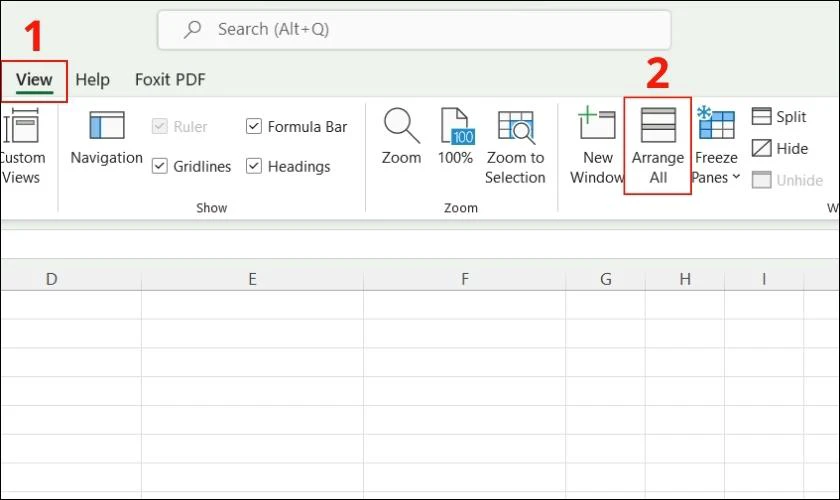
Task: Set zoom to 100%
Action: [x=455, y=137]
